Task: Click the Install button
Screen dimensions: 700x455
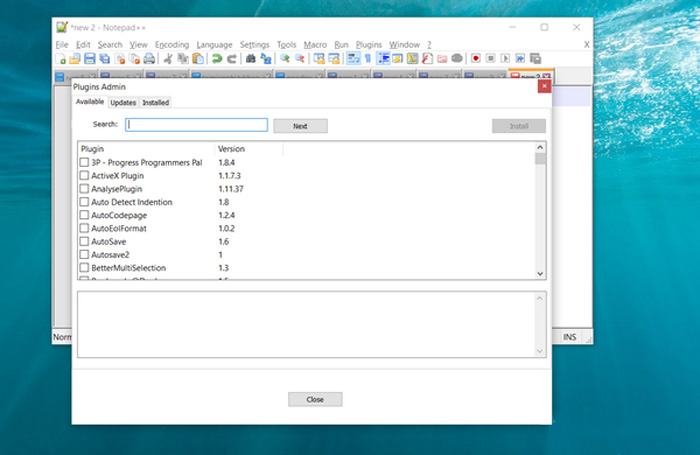Action: pos(519,126)
